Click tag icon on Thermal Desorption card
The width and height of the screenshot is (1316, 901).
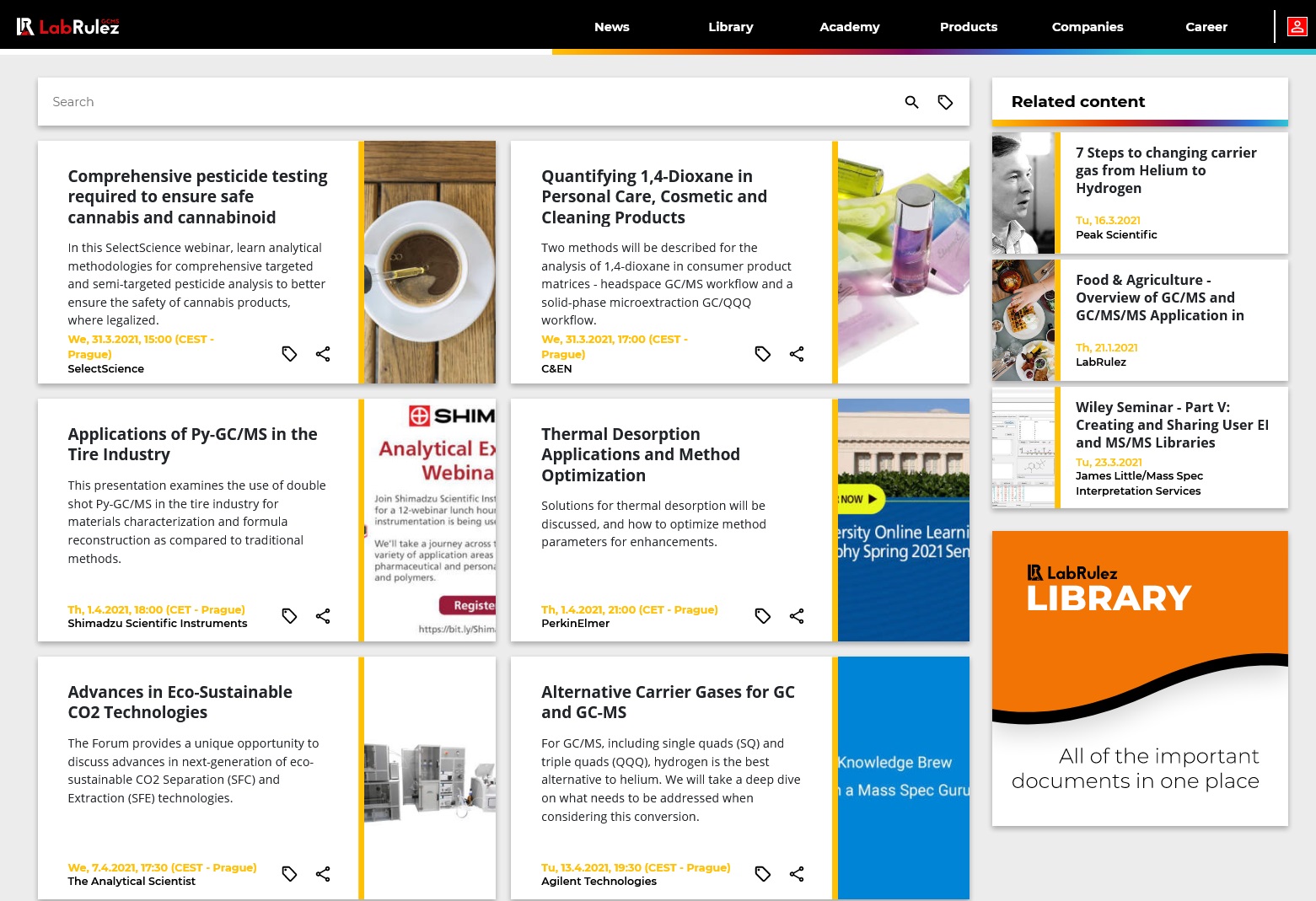pos(763,616)
